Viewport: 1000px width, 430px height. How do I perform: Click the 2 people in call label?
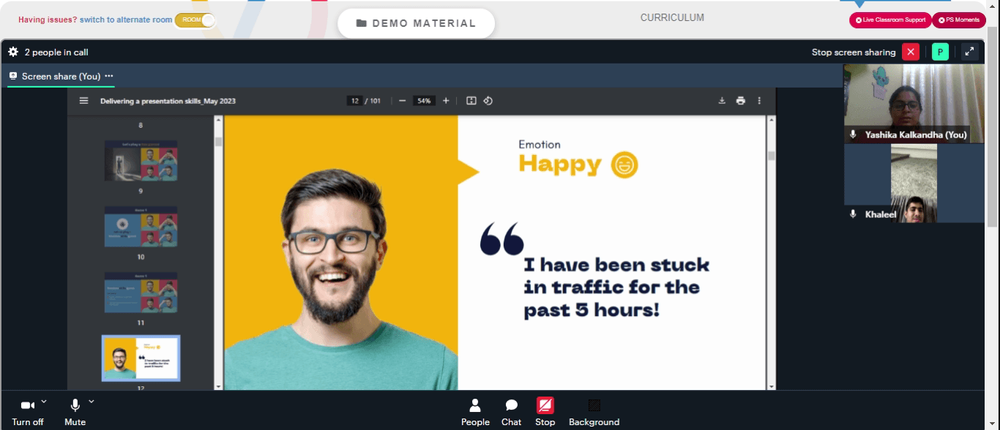[56, 52]
